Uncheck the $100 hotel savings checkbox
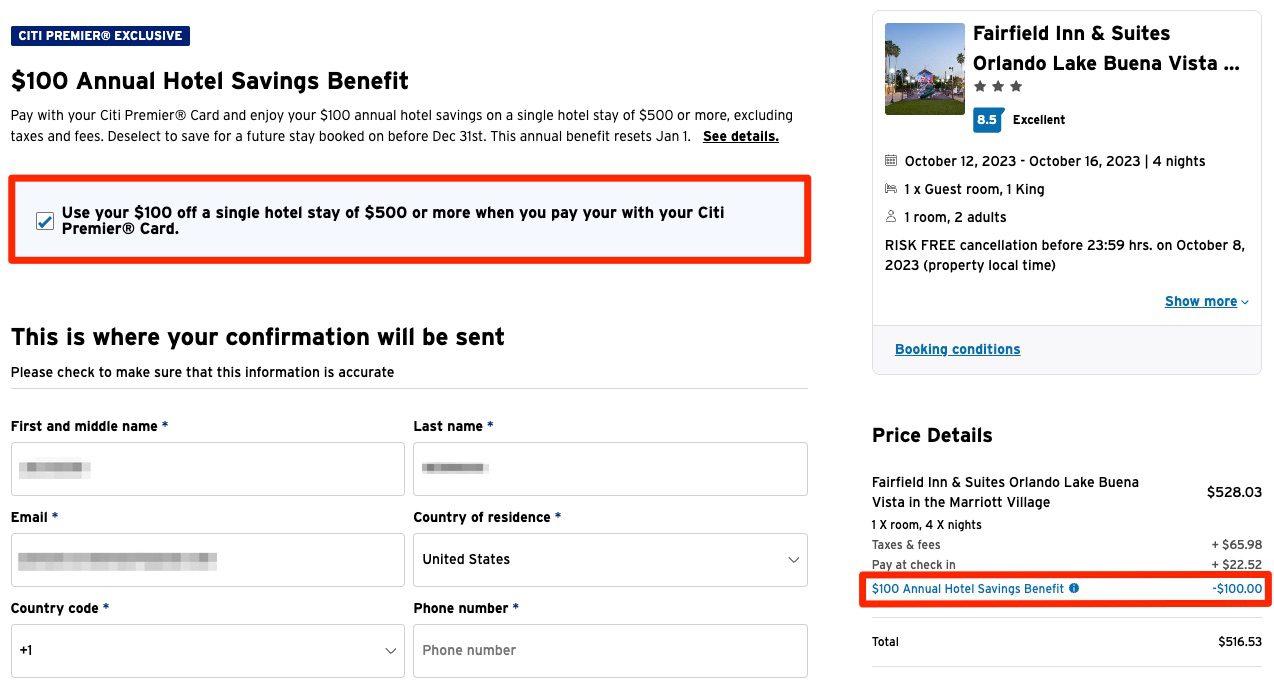This screenshot has width=1274, height=689. pos(44,221)
